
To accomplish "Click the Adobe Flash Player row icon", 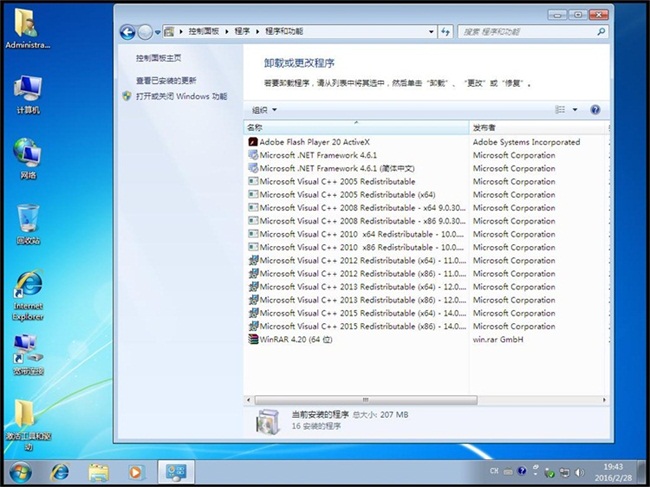I will 252,142.
